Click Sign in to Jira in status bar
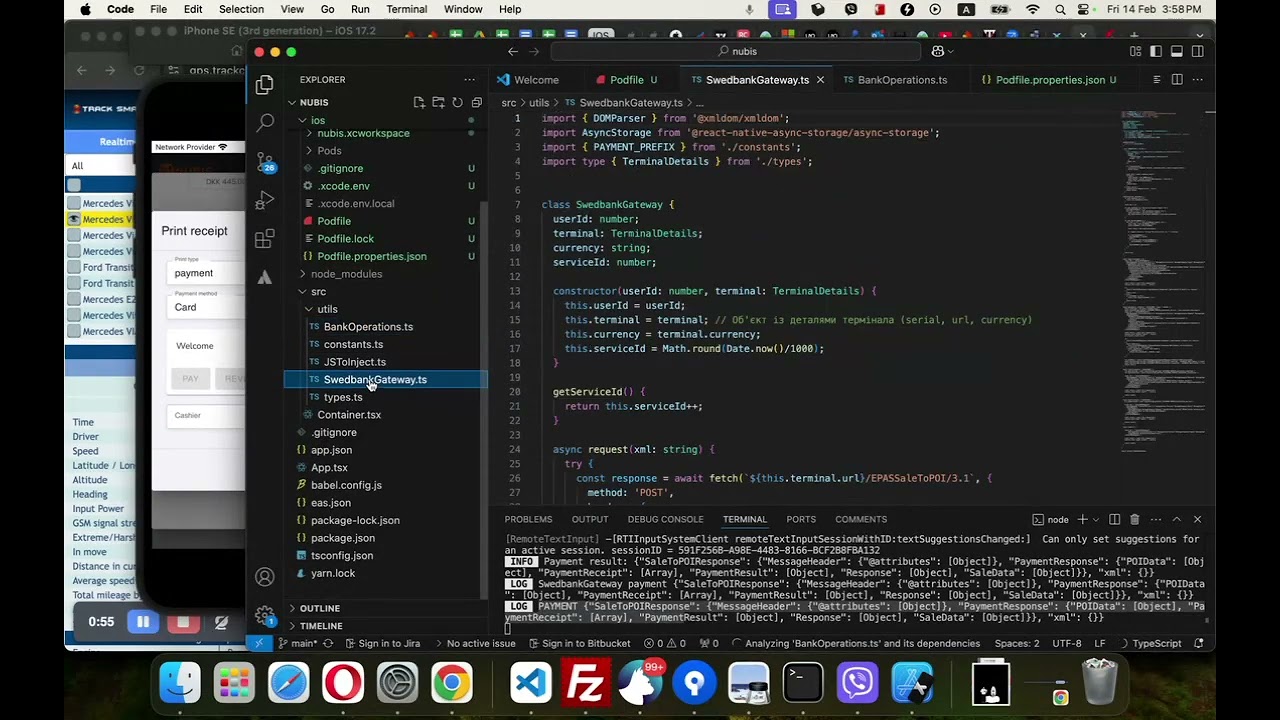 (x=382, y=644)
